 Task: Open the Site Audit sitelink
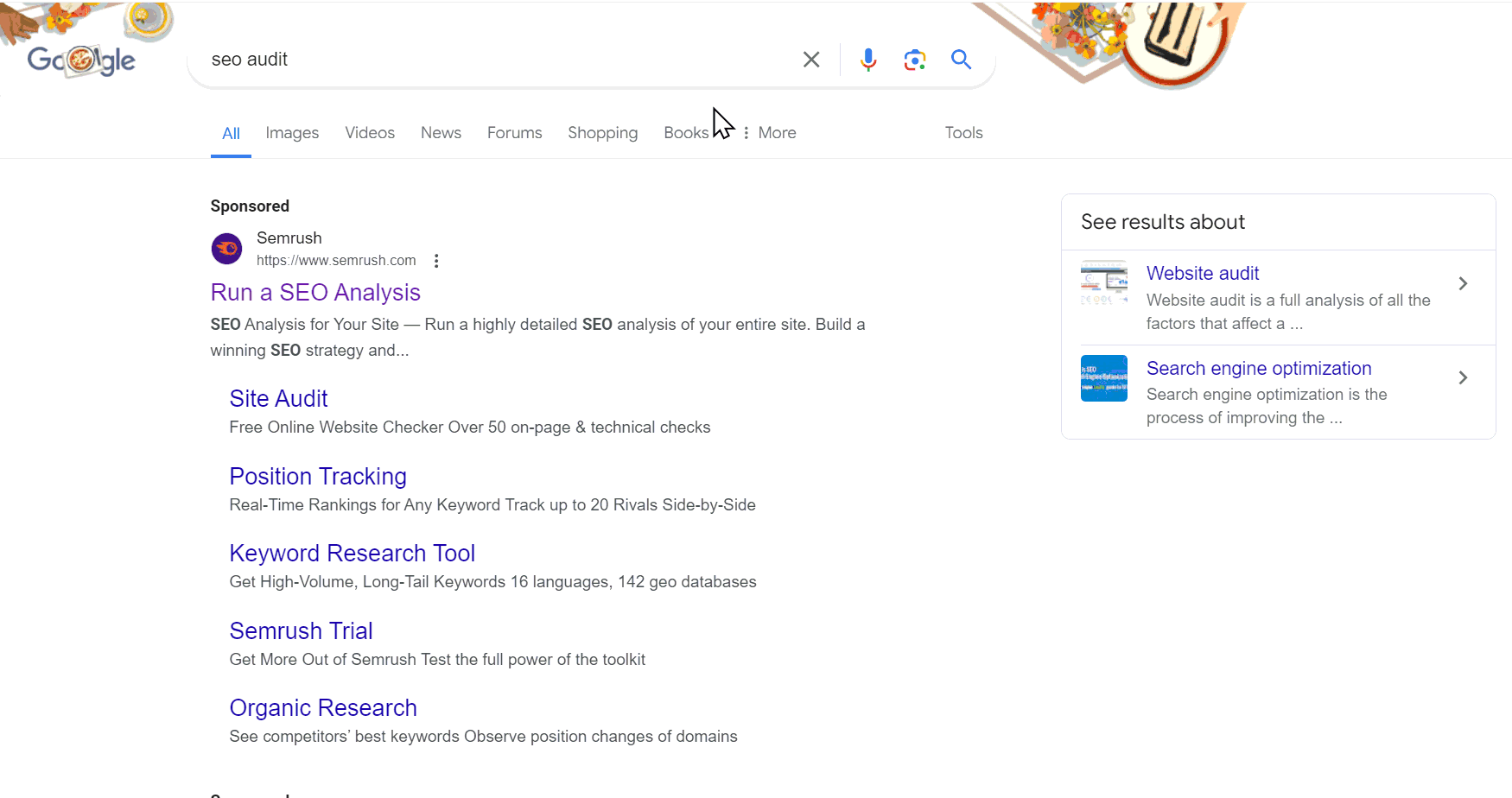coord(278,399)
